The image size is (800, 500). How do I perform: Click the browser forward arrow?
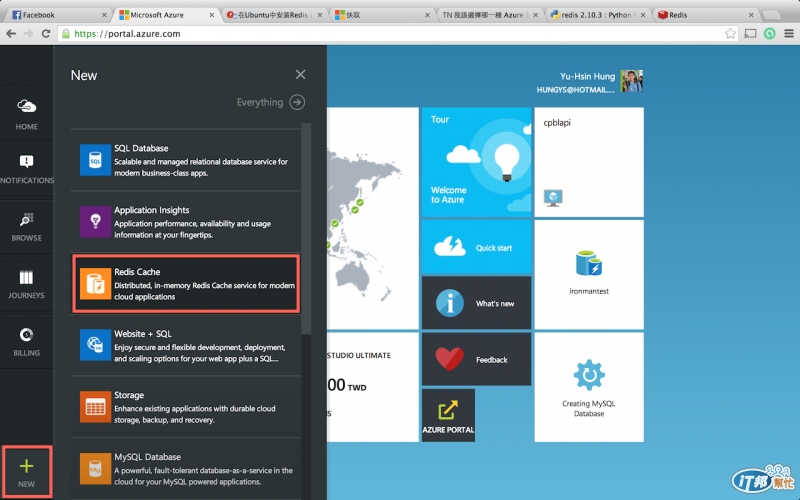28,34
